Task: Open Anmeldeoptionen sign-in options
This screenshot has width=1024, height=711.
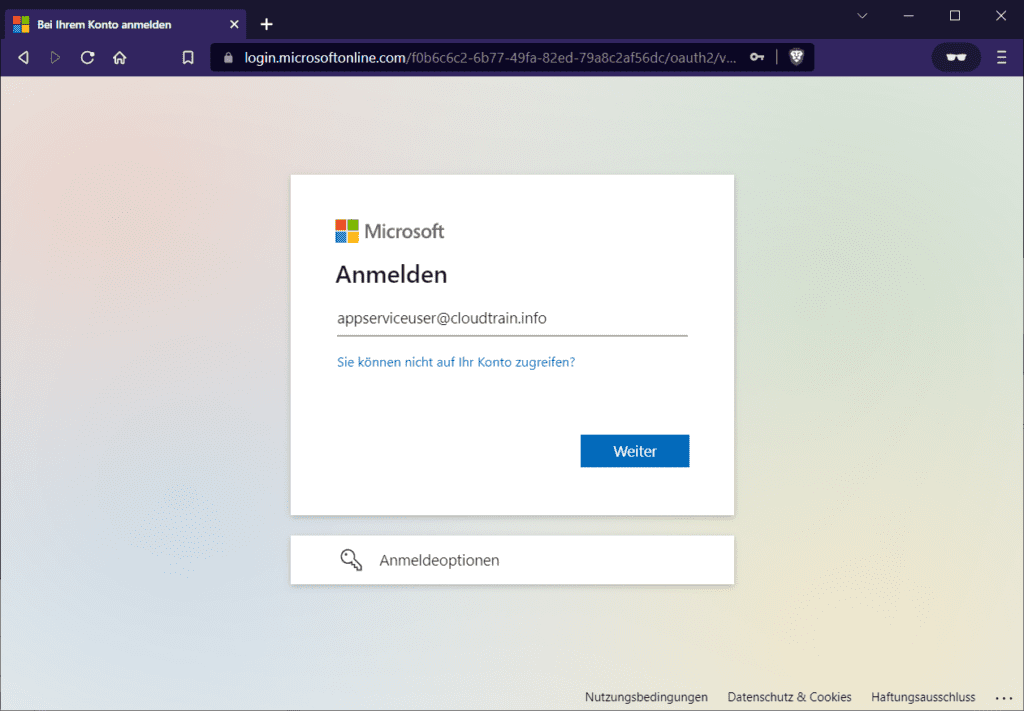Action: [512, 560]
